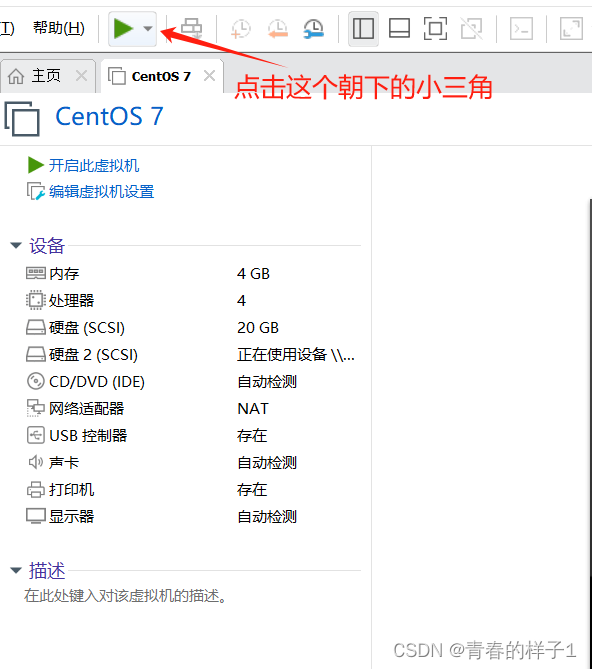Select the 显示器 device label
592x669 pixels.
click(x=72, y=516)
